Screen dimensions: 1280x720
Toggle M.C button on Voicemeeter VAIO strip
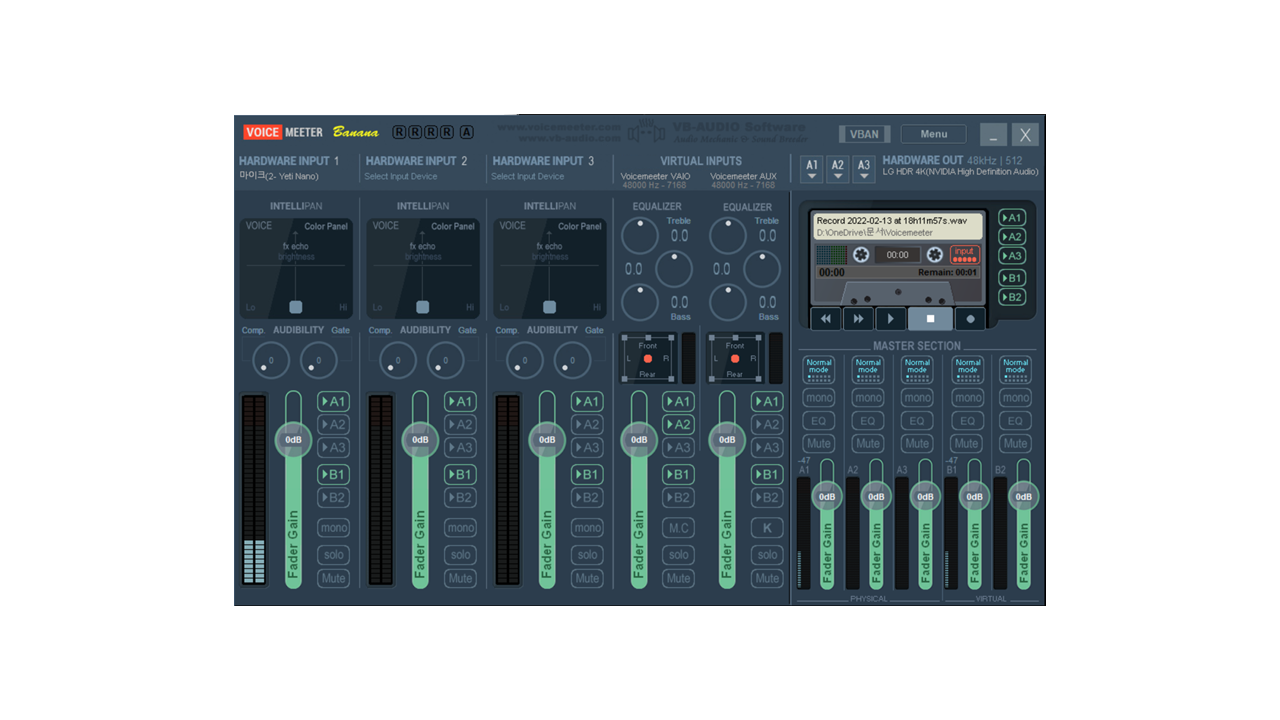point(678,527)
